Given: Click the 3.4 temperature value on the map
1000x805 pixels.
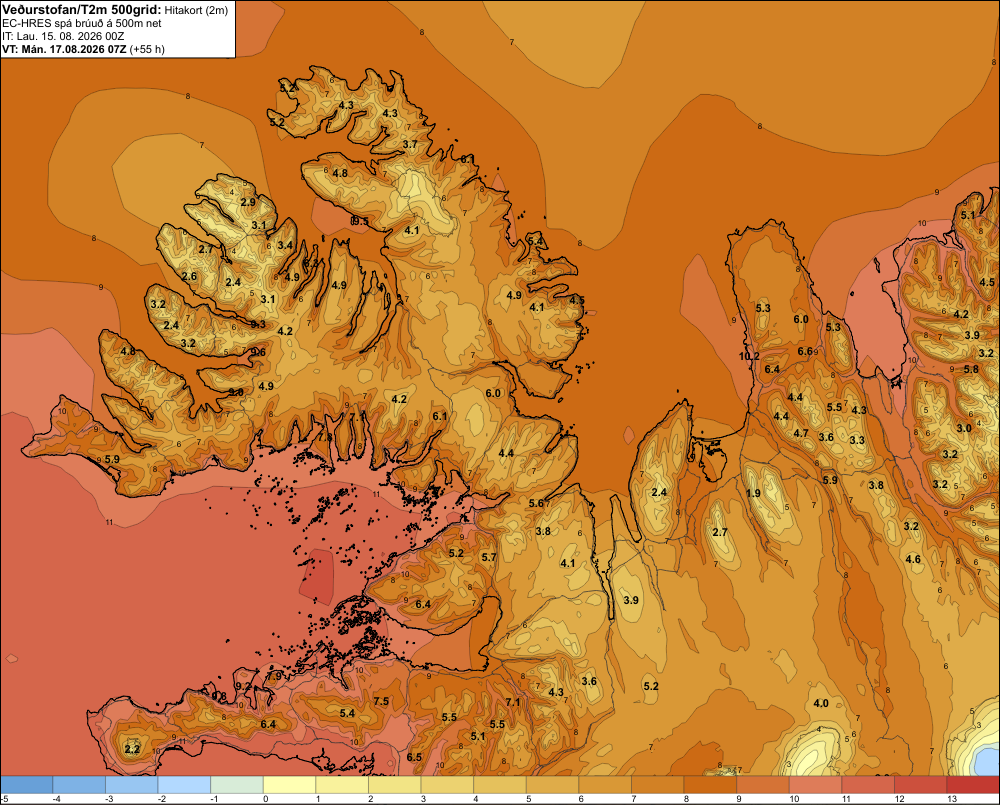Looking at the screenshot, I should 285,245.
